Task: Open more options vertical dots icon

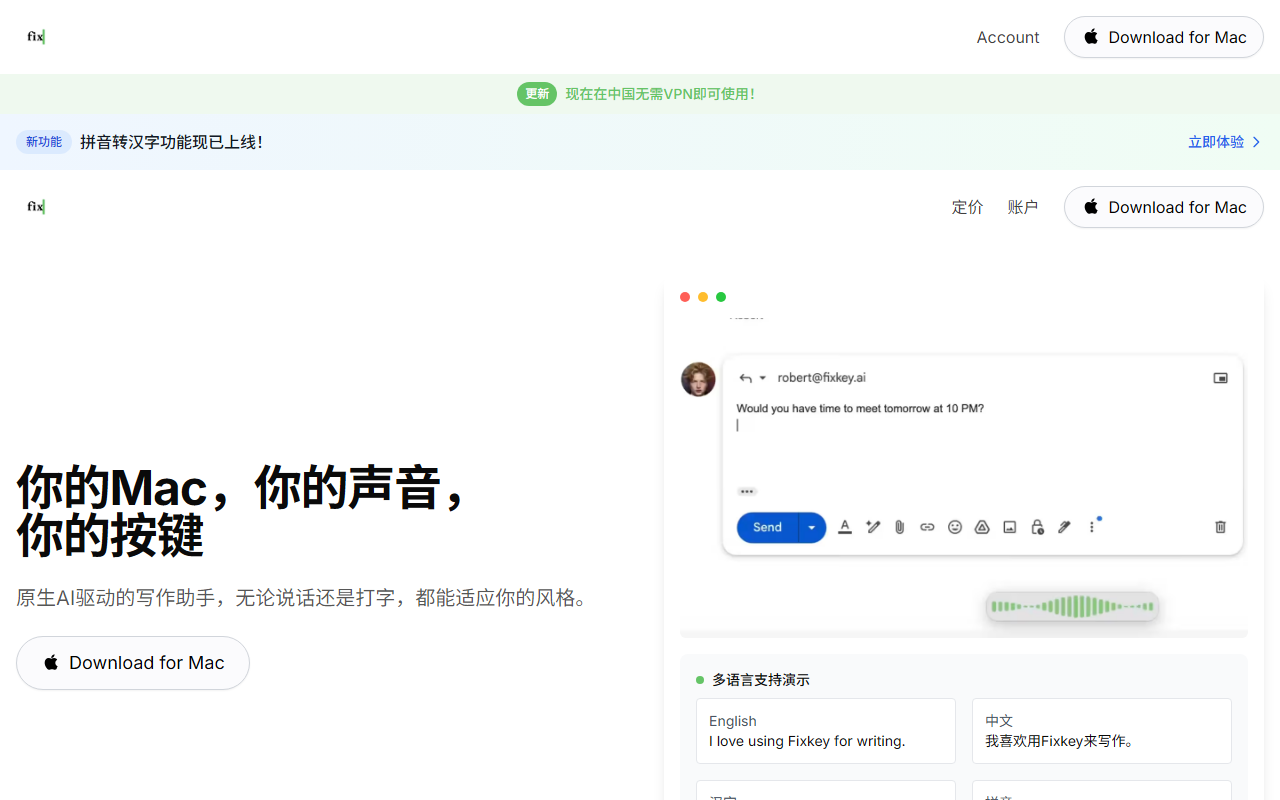Action: (1092, 527)
